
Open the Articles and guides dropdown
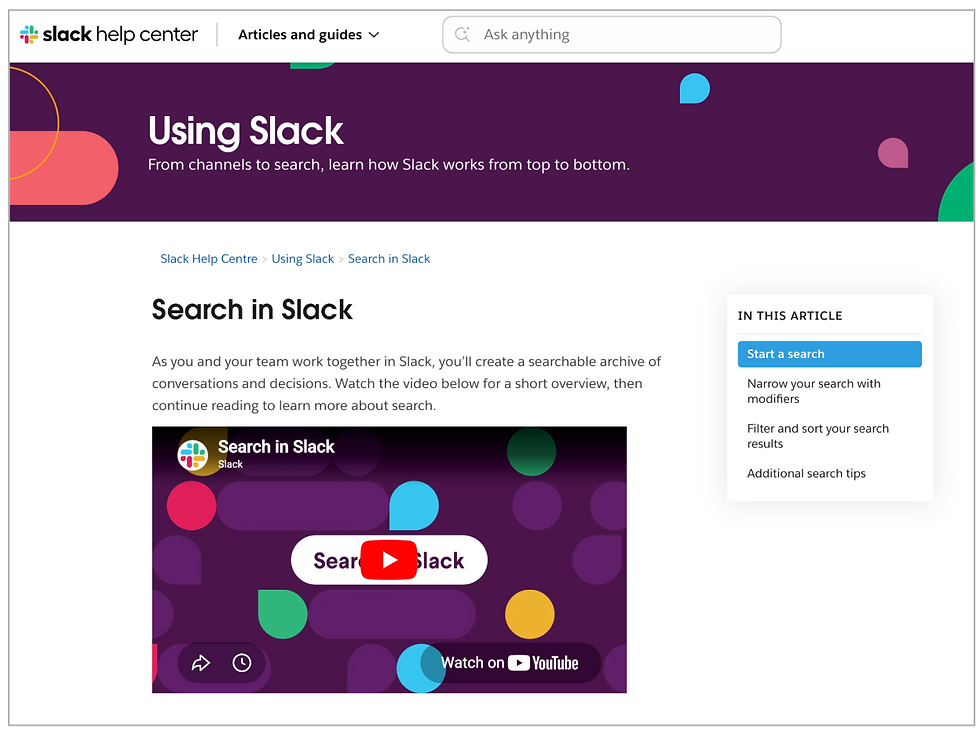(309, 34)
